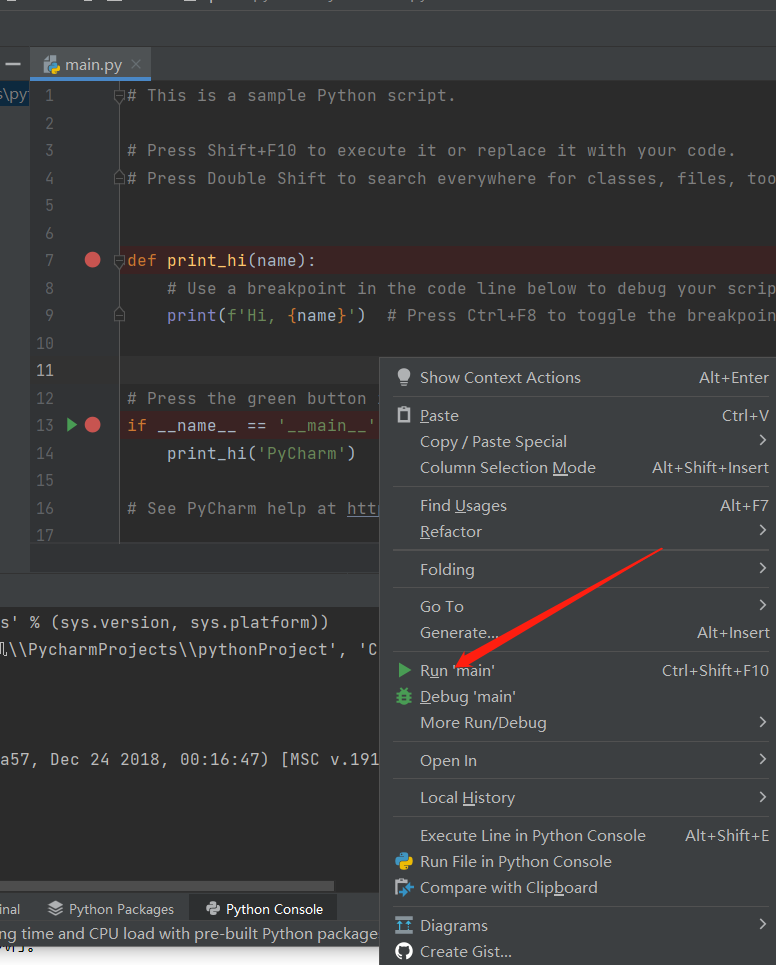Open the Python Packages tool window tab
The image size is (776, 965).
(x=111, y=908)
